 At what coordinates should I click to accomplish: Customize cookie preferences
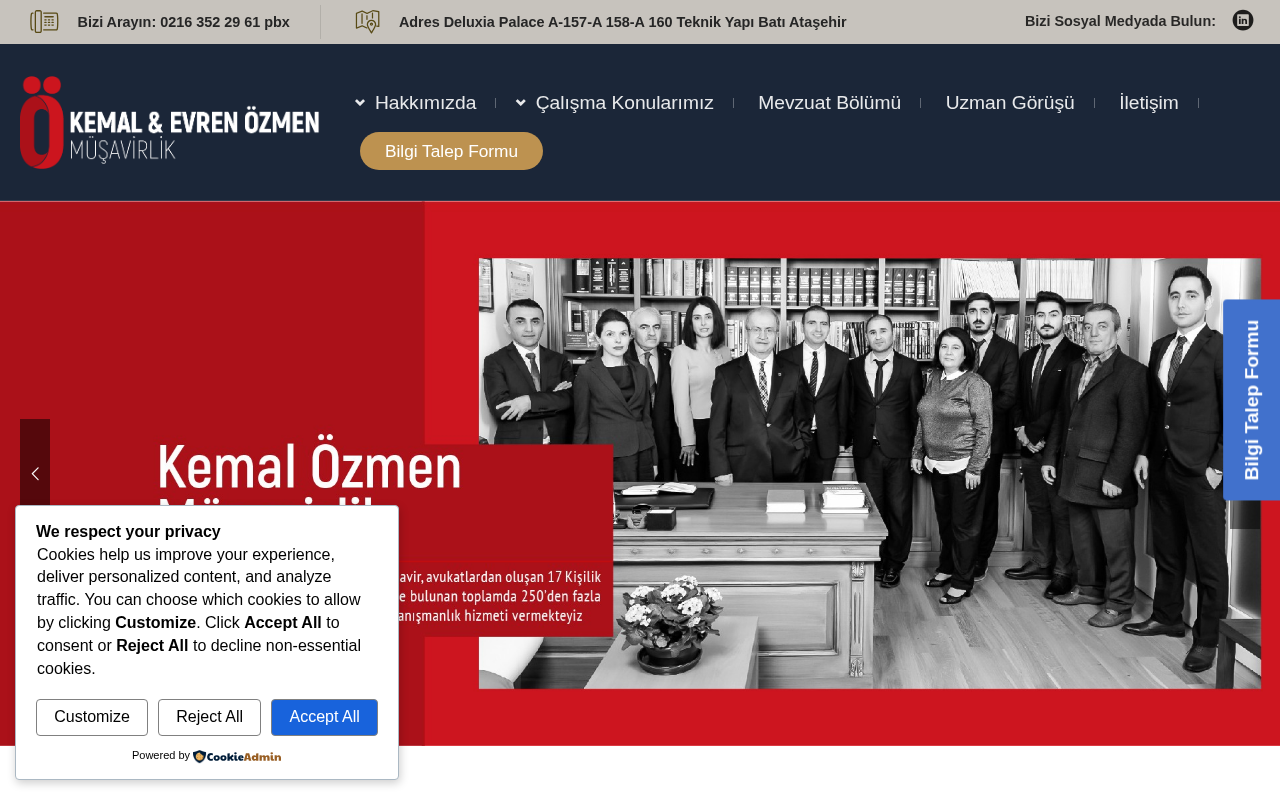pos(92,717)
